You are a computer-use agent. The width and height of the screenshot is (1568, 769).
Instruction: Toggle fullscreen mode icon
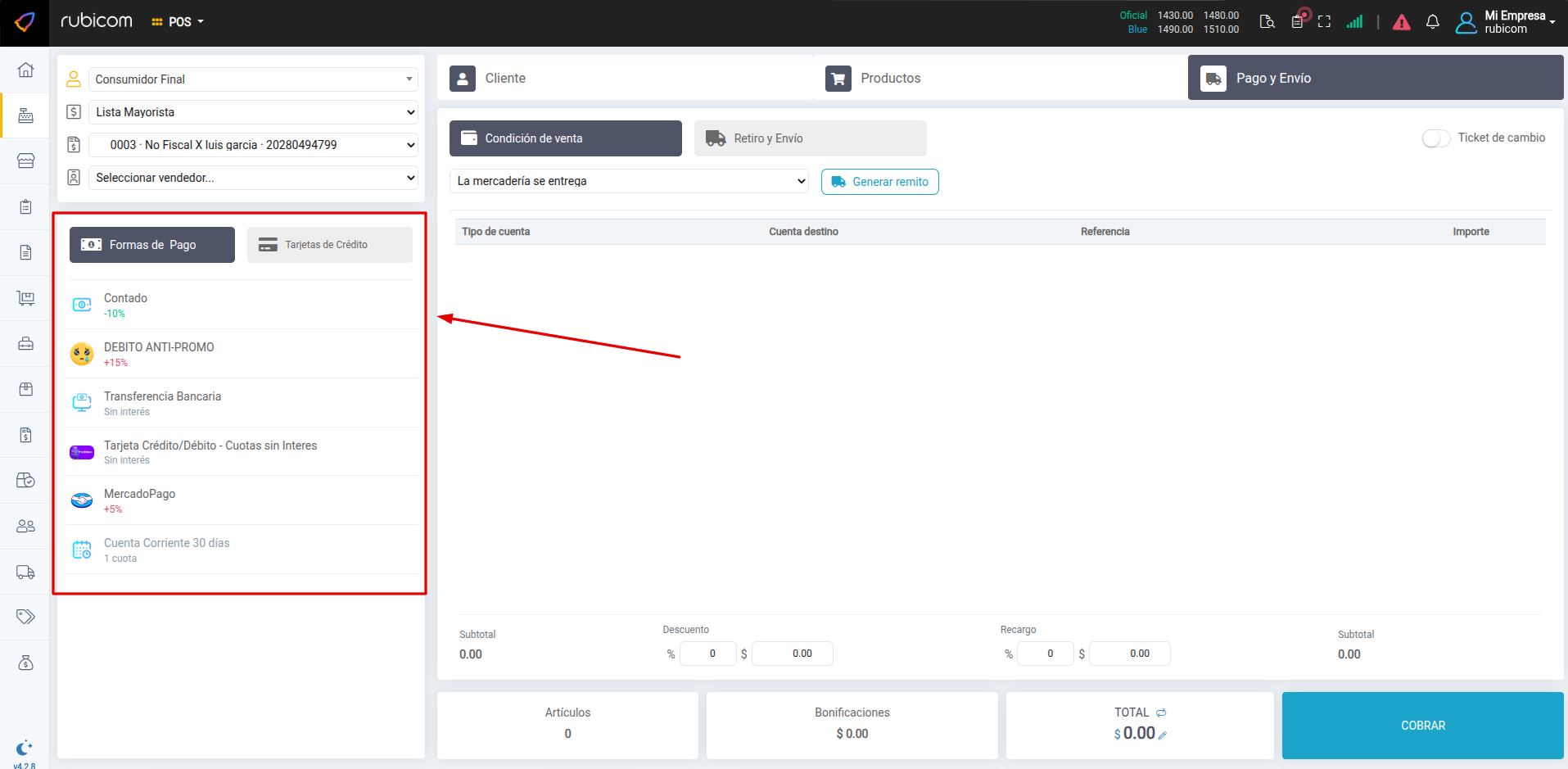point(1324,22)
